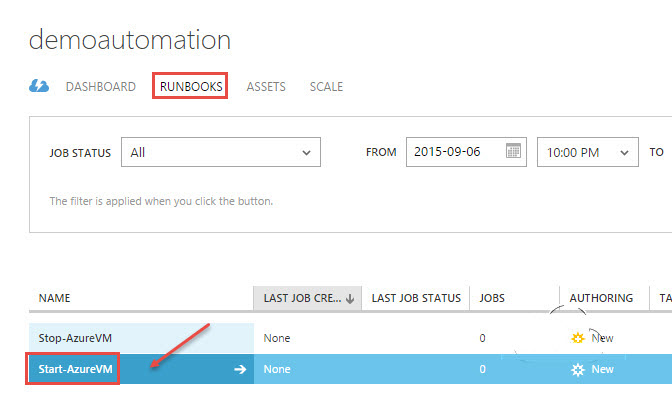Click the New status icon for Stop-AzureVM
The height and width of the screenshot is (403, 672).
point(578,338)
